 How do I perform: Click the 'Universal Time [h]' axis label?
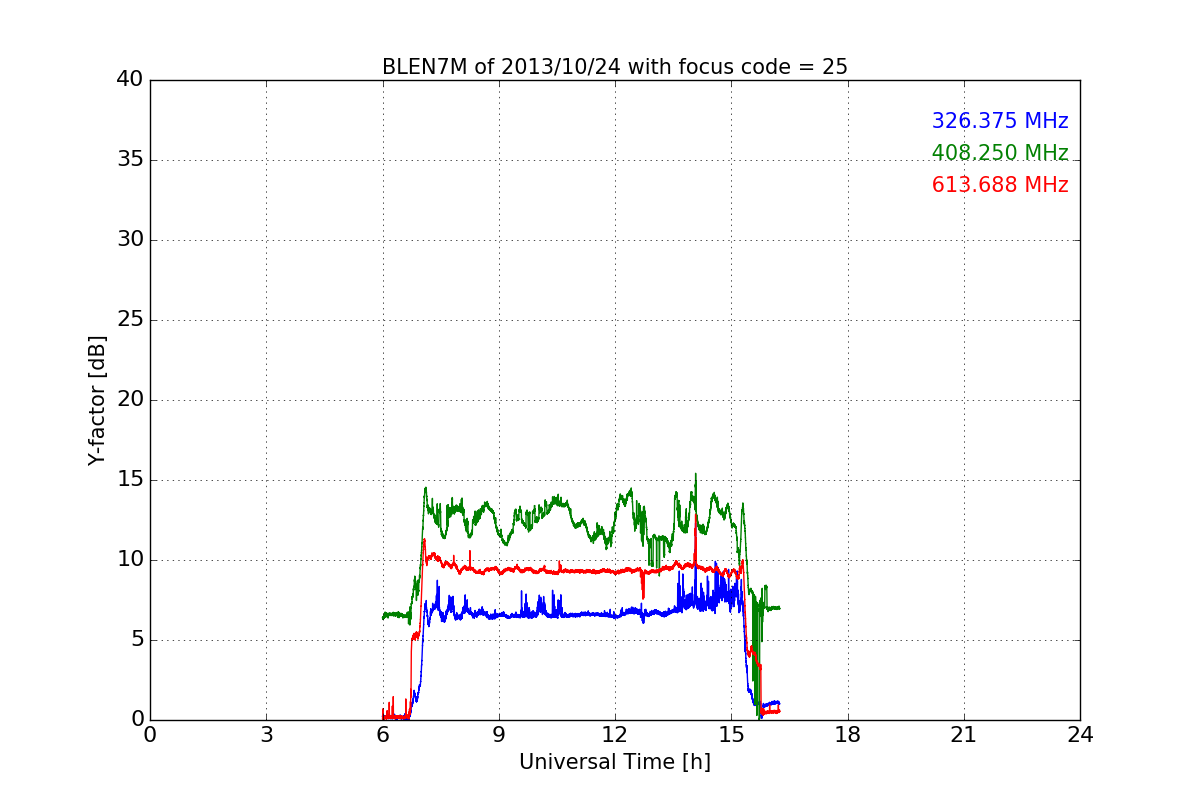[x=615, y=762]
